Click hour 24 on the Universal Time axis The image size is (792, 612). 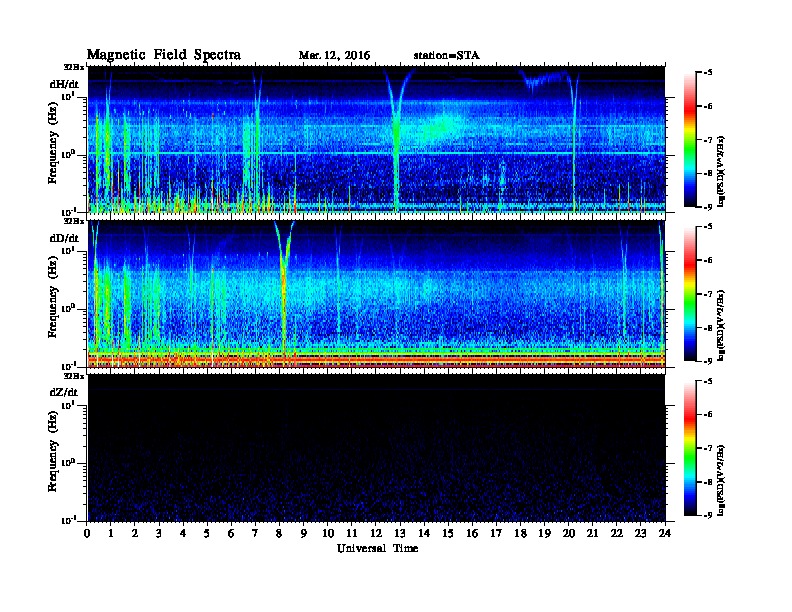click(665, 533)
